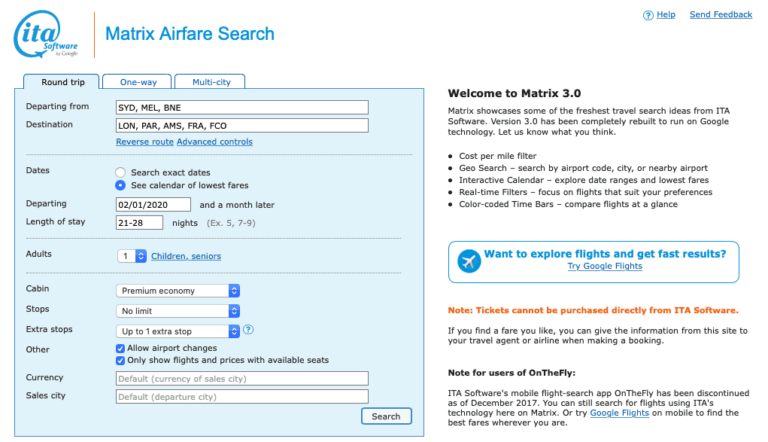Screen dimensions: 768x442
Task: Click the Real-time Filters bullet text
Action: tap(586, 192)
